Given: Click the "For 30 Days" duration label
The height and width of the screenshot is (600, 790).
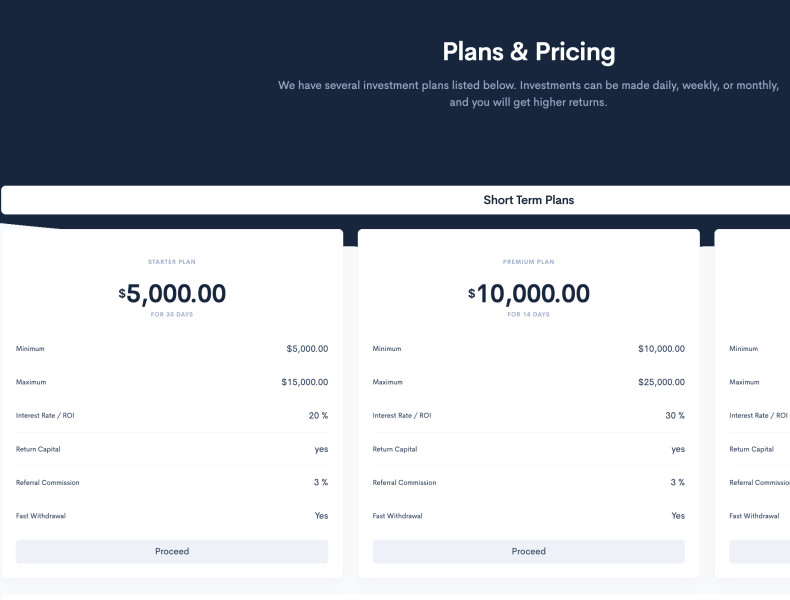Looking at the screenshot, I should [x=172, y=315].
